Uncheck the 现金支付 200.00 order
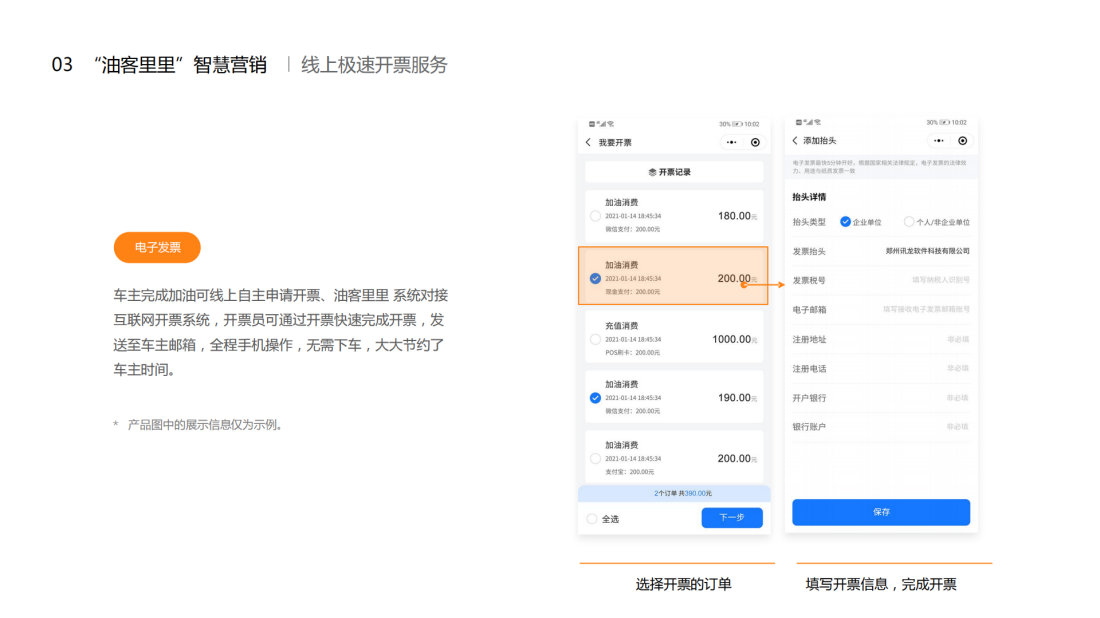 595,278
